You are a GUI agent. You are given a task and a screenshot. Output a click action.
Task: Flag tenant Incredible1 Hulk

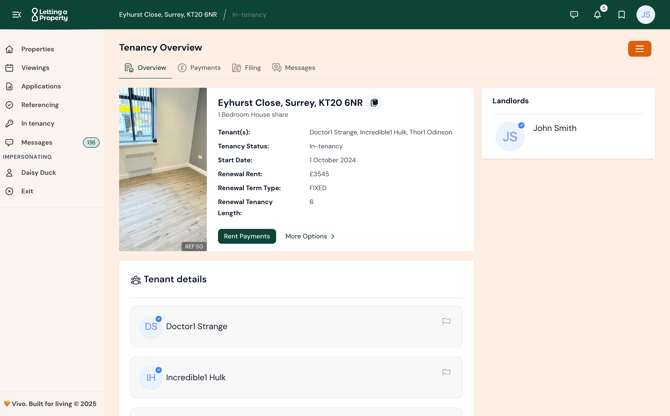pos(446,373)
